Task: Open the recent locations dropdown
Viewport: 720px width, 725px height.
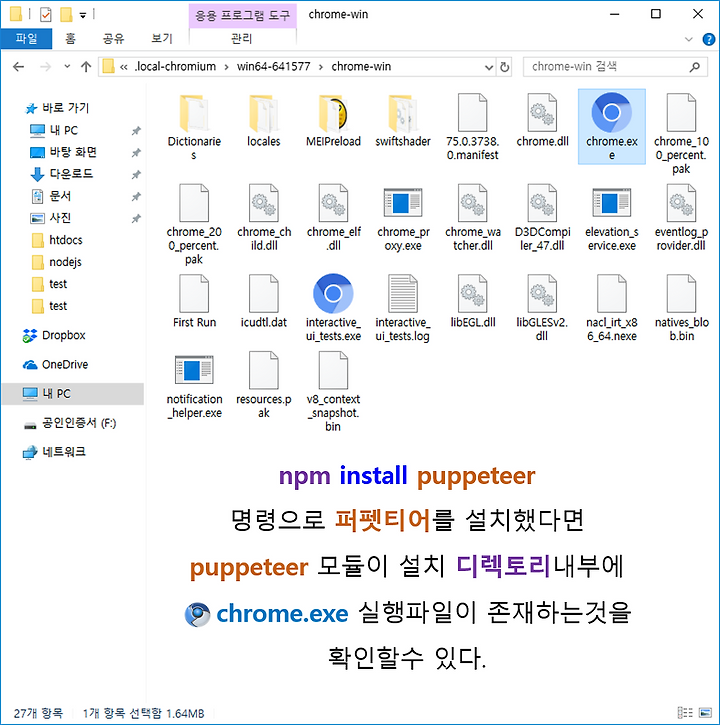Action: click(67, 67)
